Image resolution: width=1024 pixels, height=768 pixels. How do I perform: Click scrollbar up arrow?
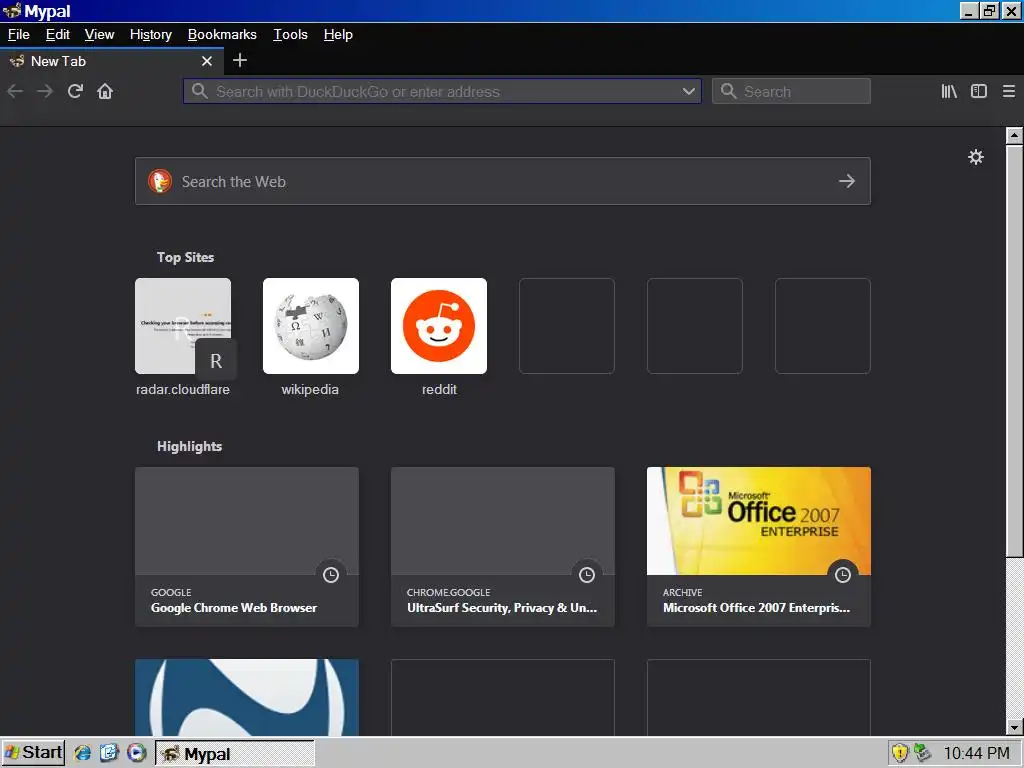1014,135
